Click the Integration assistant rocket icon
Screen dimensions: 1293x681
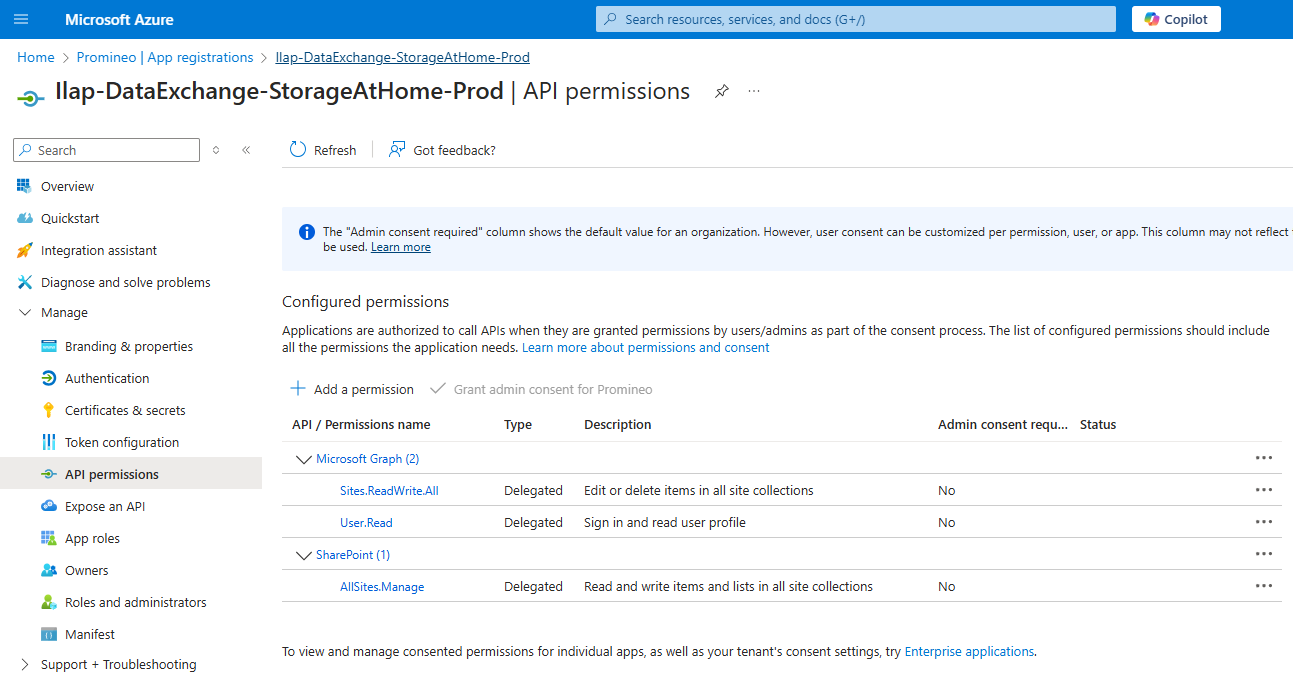click(25, 250)
